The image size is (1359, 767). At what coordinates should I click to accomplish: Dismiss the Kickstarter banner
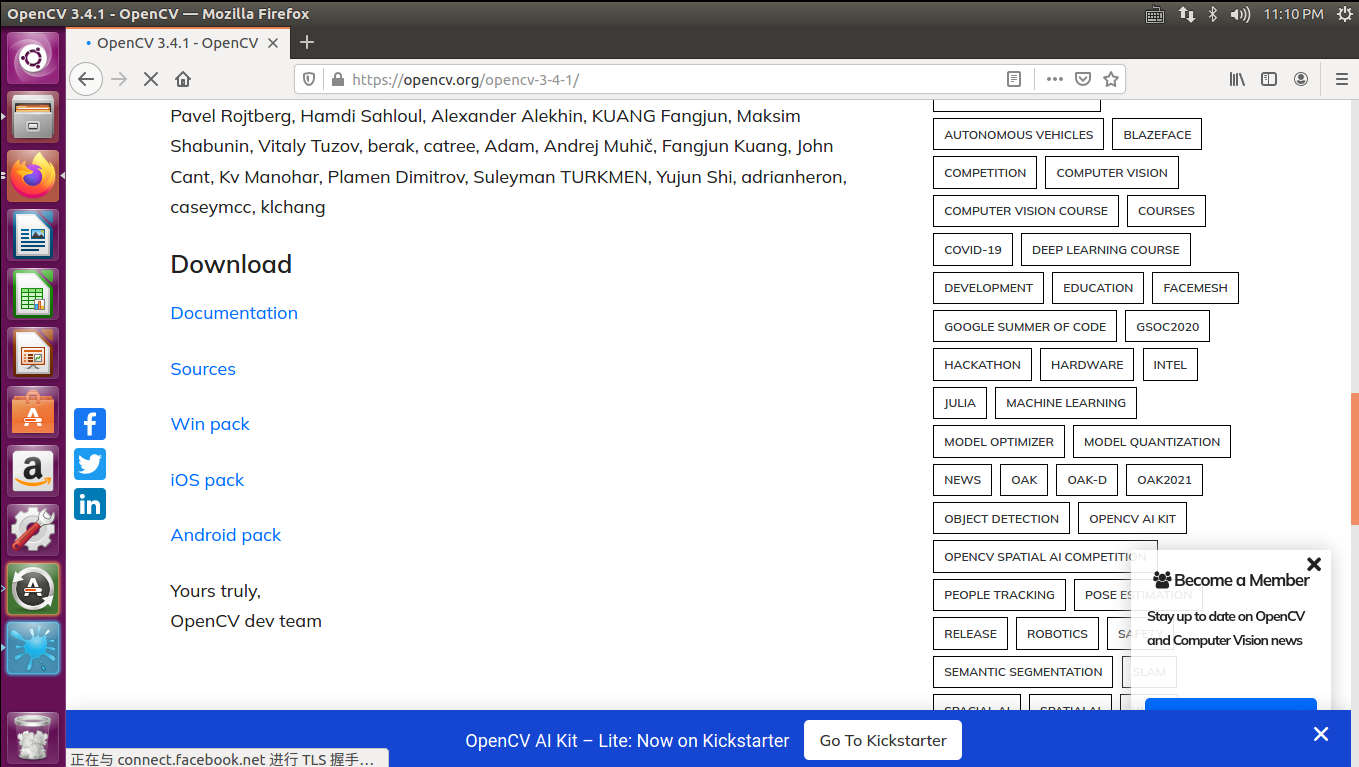[1321, 734]
